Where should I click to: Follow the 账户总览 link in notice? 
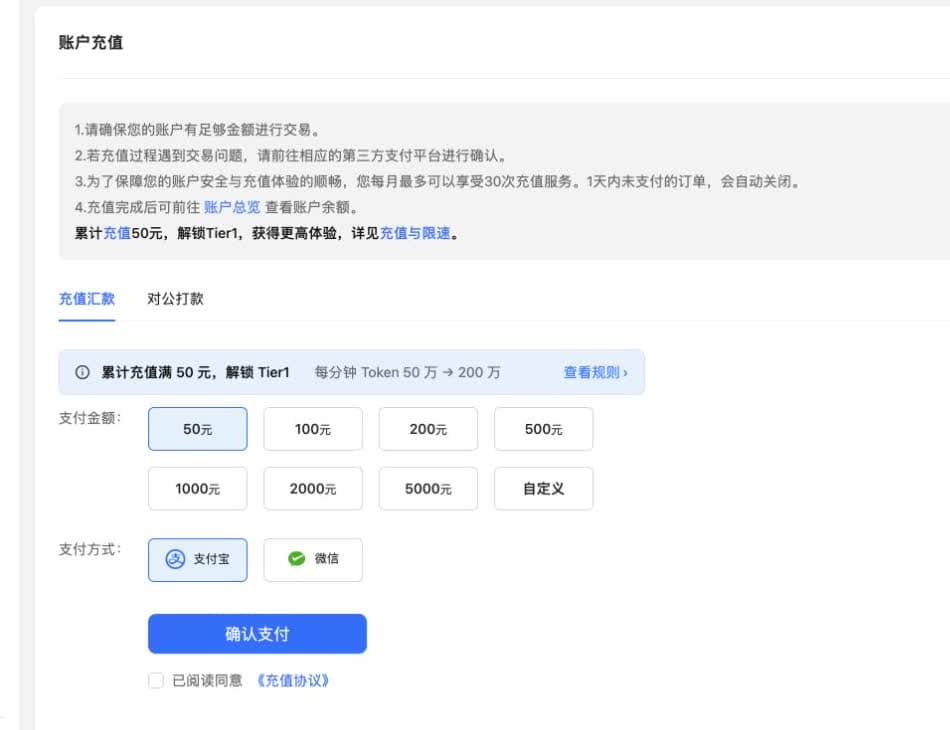coord(232,207)
